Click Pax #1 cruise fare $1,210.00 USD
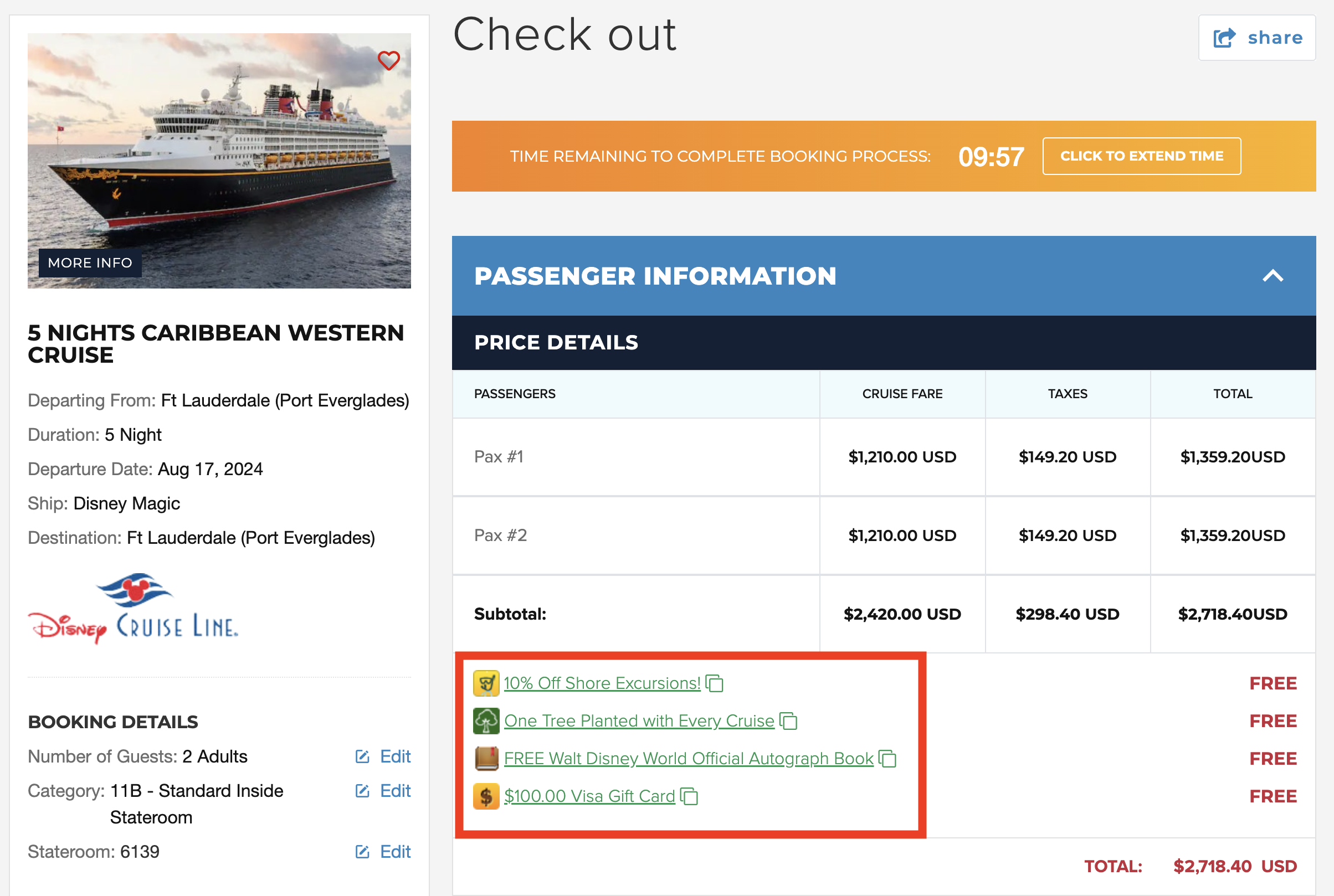The image size is (1334, 896). pyautogui.click(x=902, y=457)
